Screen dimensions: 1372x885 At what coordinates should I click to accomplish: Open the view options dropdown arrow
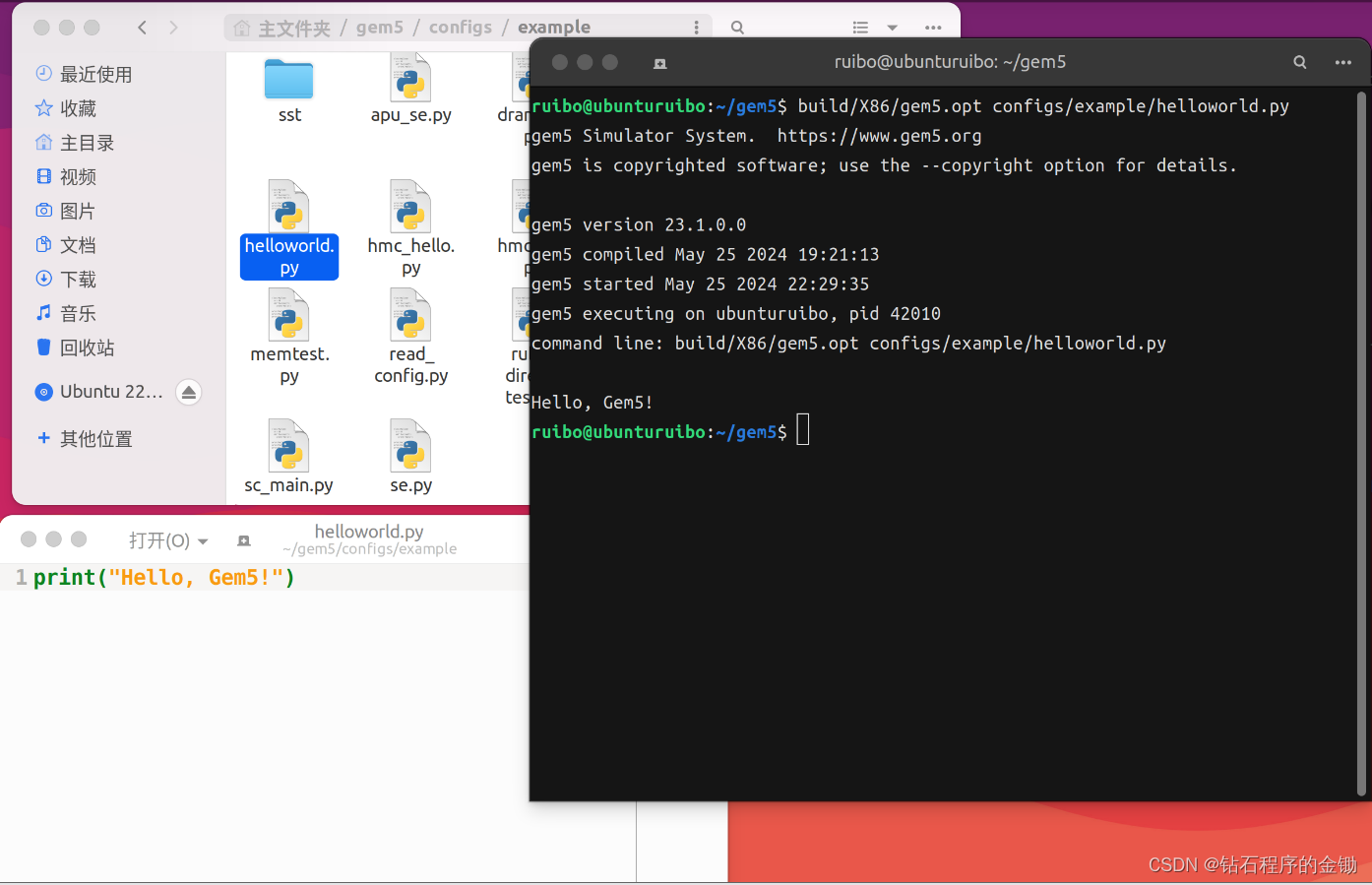click(892, 27)
